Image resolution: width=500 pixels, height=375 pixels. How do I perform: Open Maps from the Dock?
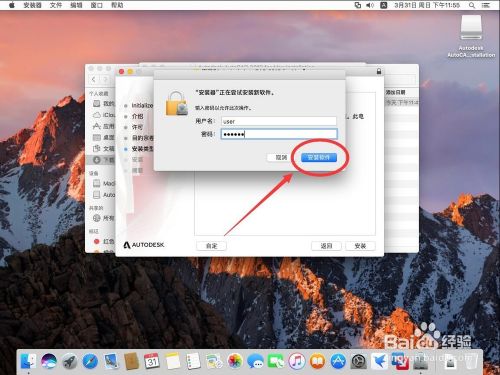coord(214,361)
